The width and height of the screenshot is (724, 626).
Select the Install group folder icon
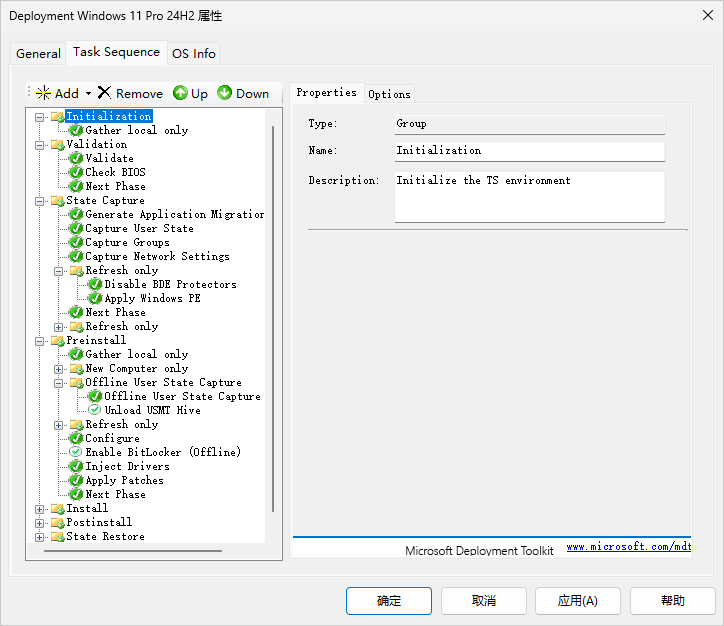coord(57,508)
